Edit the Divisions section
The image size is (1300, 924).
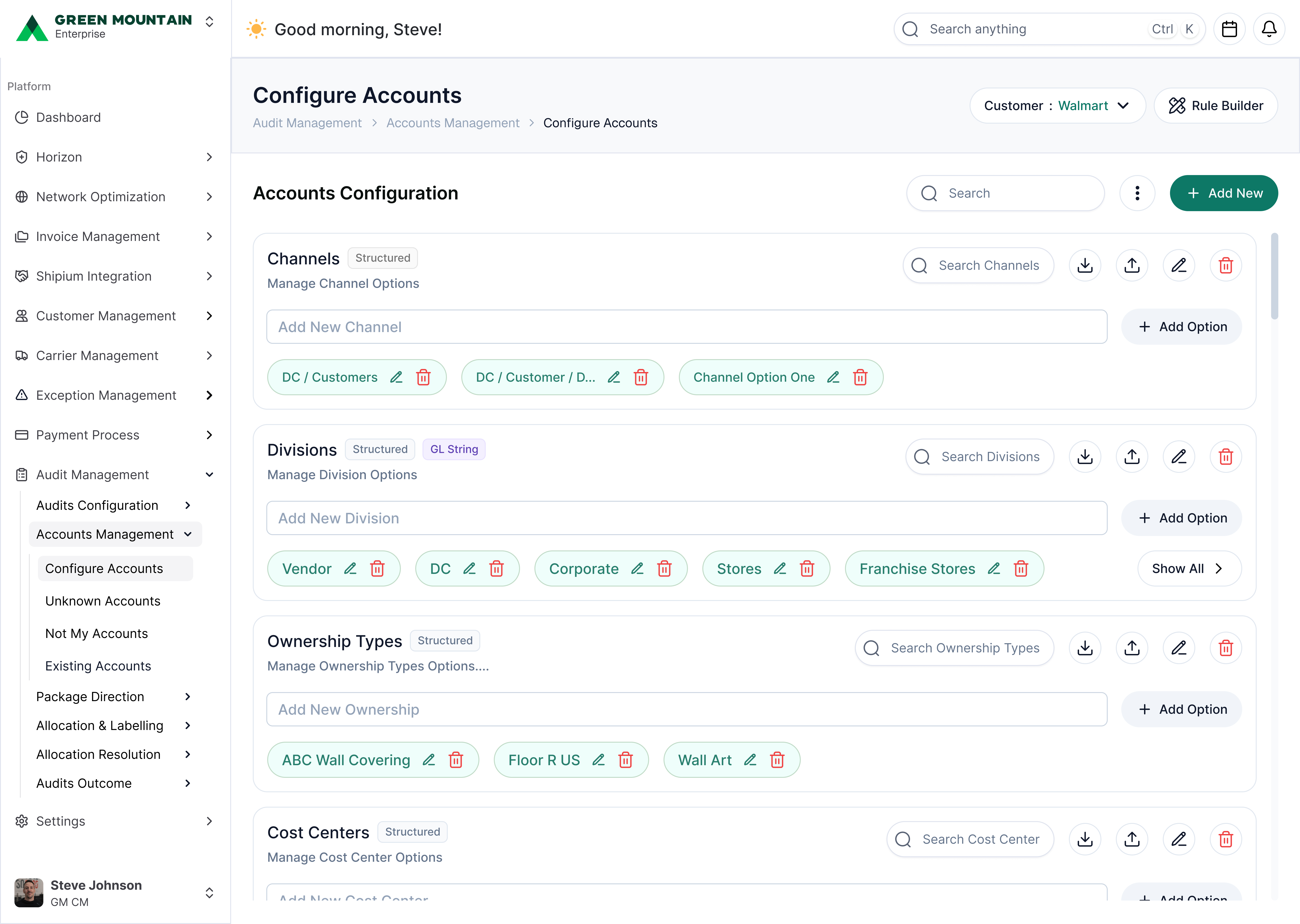coord(1179,456)
